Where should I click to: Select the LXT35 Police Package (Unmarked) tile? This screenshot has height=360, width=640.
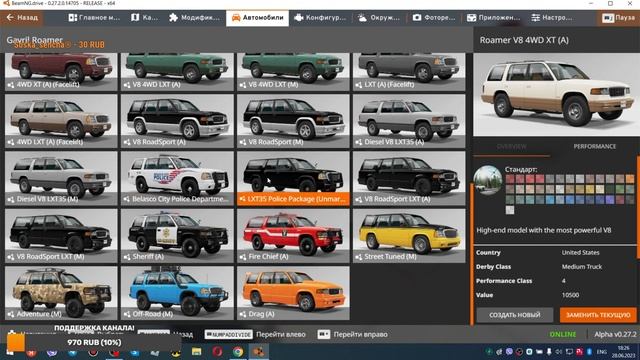(293, 178)
